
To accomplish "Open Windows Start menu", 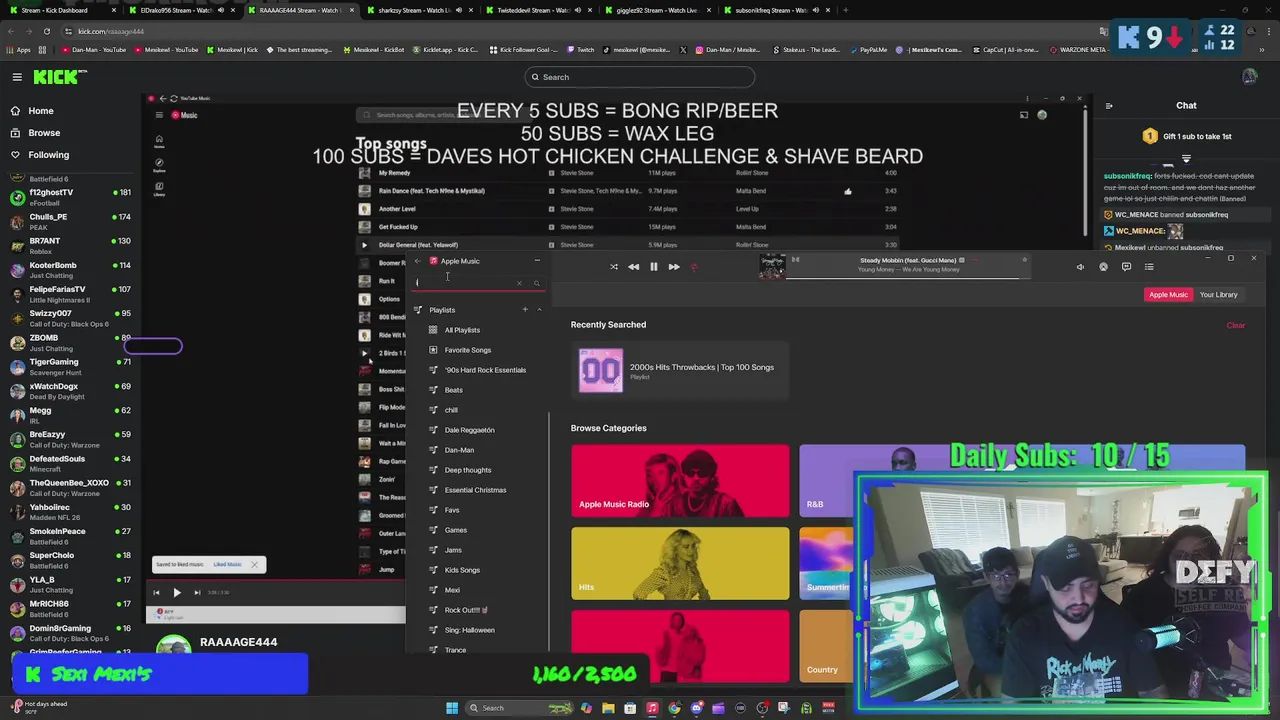I will pos(451,708).
